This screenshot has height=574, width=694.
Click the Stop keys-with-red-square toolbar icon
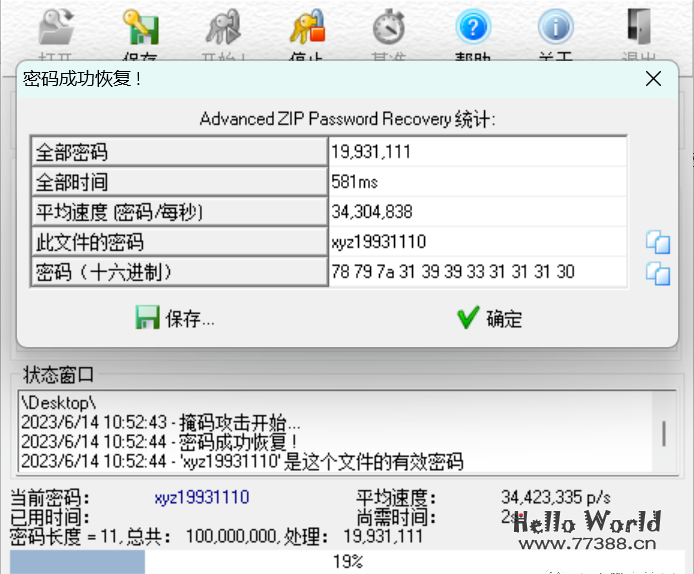click(307, 27)
